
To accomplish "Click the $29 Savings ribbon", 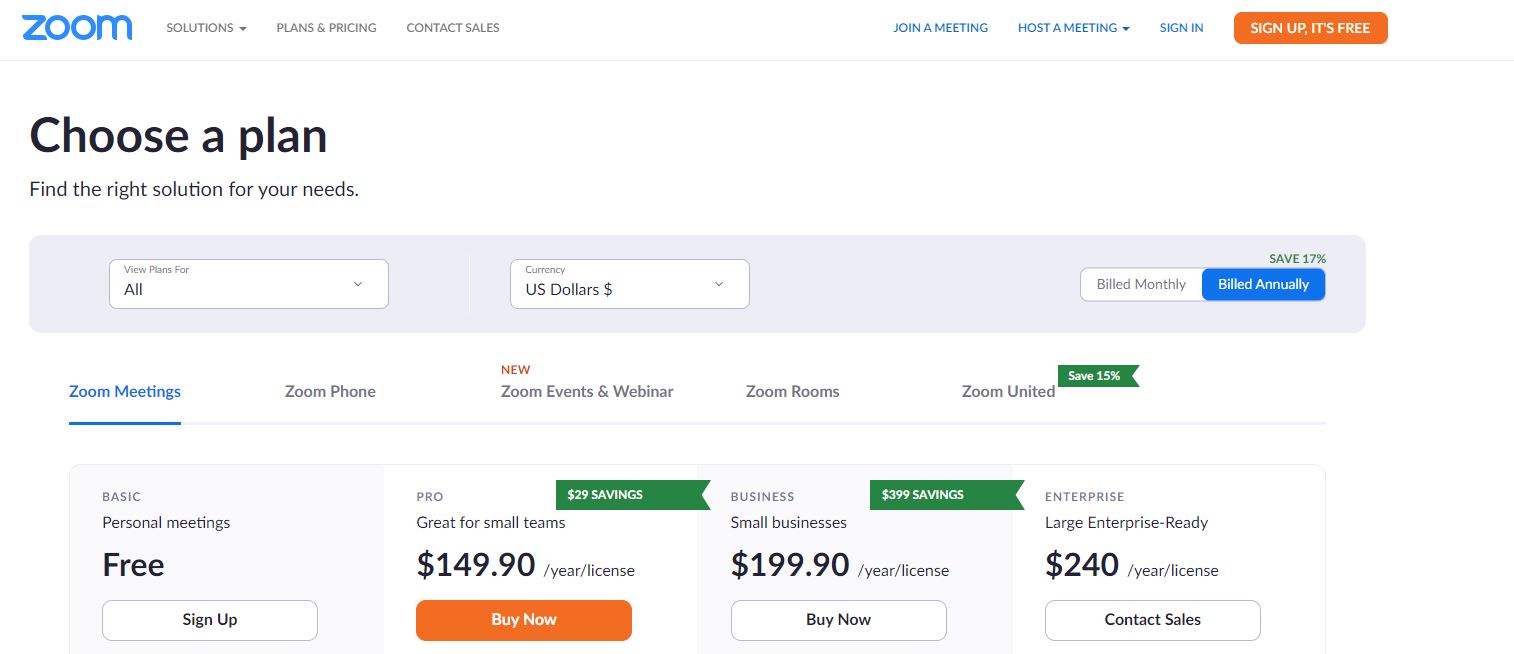I will click(632, 494).
